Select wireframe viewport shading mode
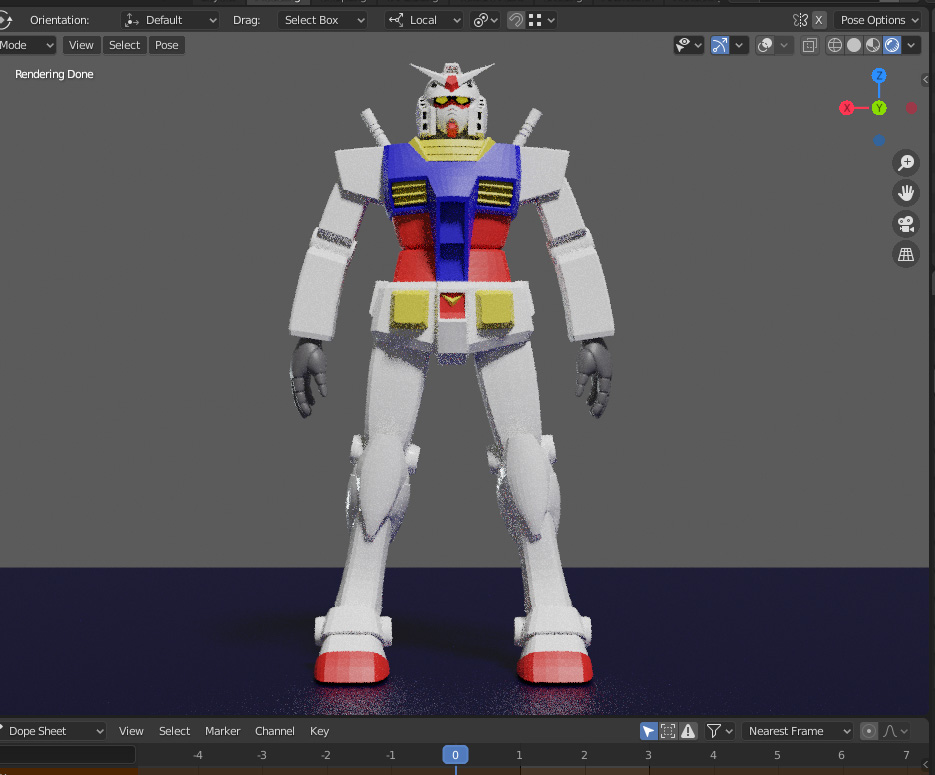Viewport: 935px width, 775px height. [835, 45]
